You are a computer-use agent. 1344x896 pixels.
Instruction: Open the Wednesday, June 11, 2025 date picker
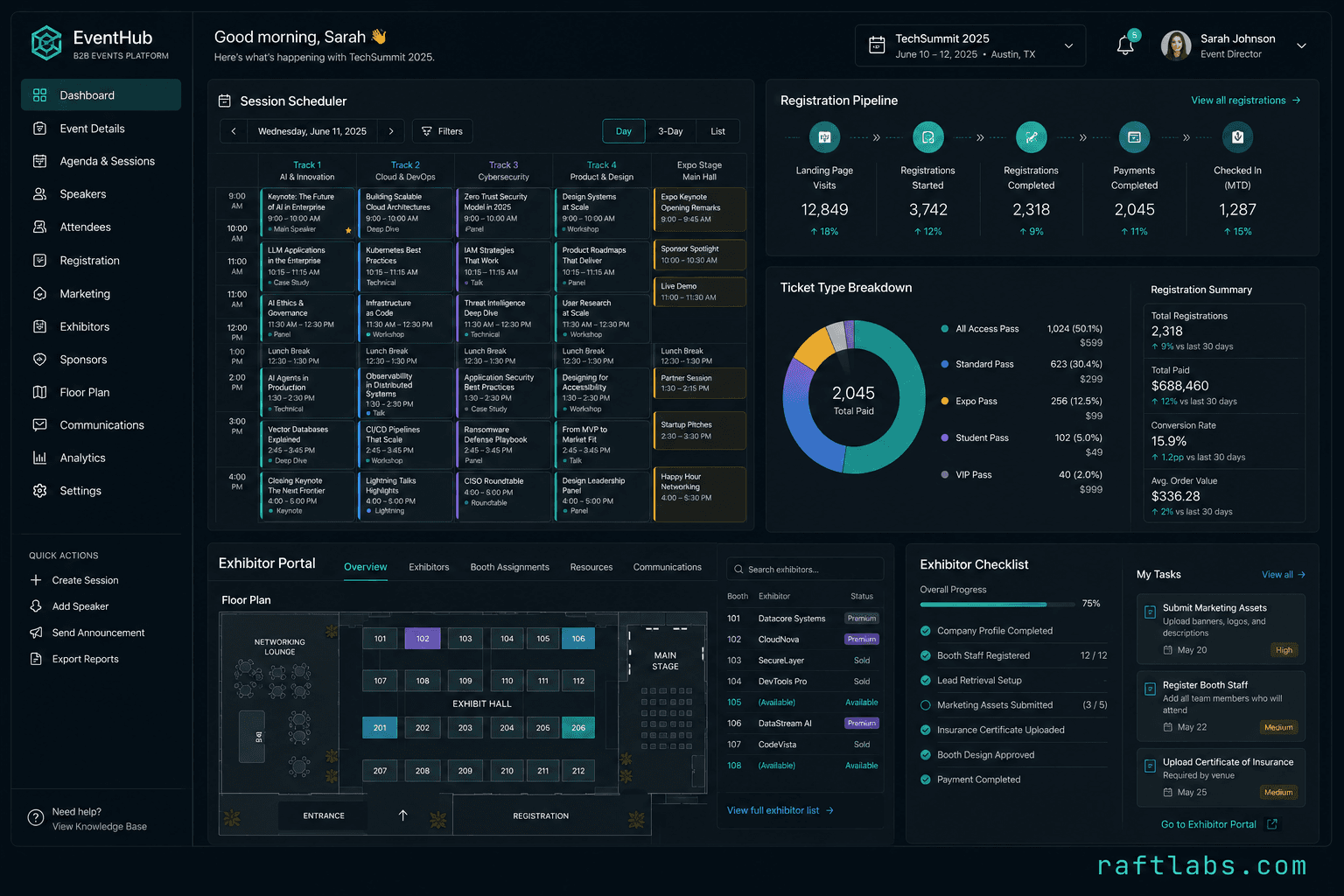click(x=312, y=131)
